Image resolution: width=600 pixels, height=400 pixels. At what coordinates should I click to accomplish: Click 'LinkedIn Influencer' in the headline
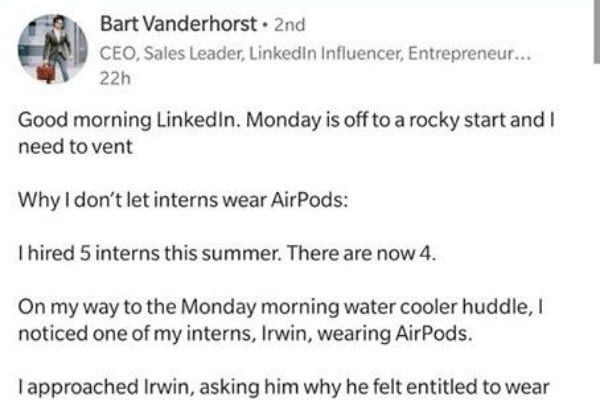coord(326,53)
